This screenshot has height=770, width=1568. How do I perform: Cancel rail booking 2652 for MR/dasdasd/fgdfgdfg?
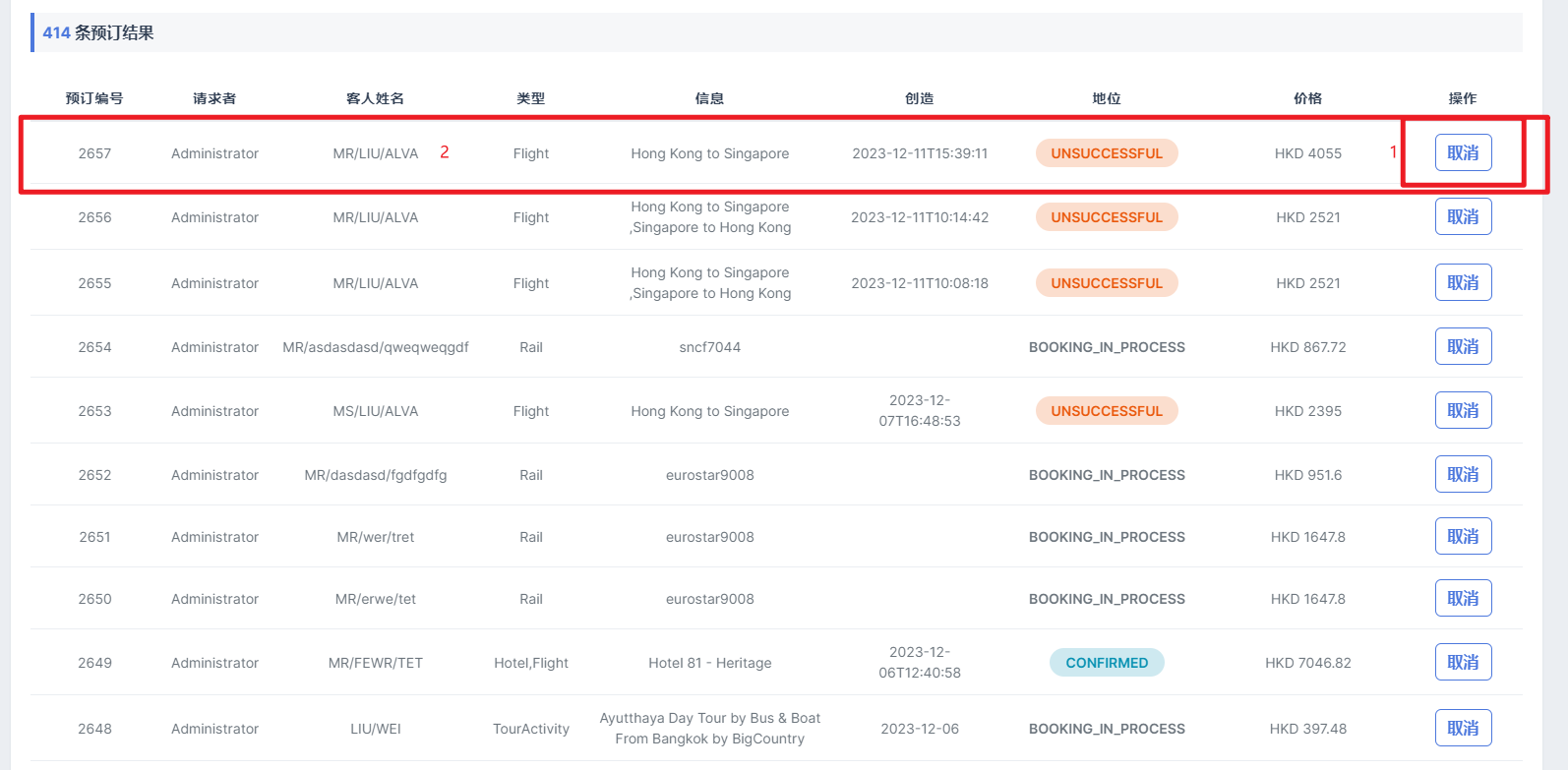point(1463,474)
